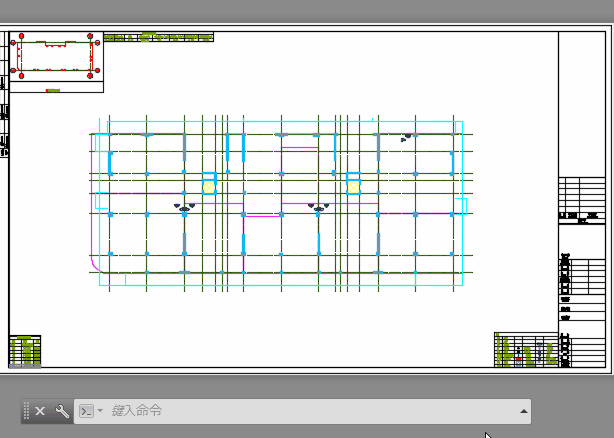Click the recent commands prompt icon
The image size is (614, 438).
tap(86, 411)
